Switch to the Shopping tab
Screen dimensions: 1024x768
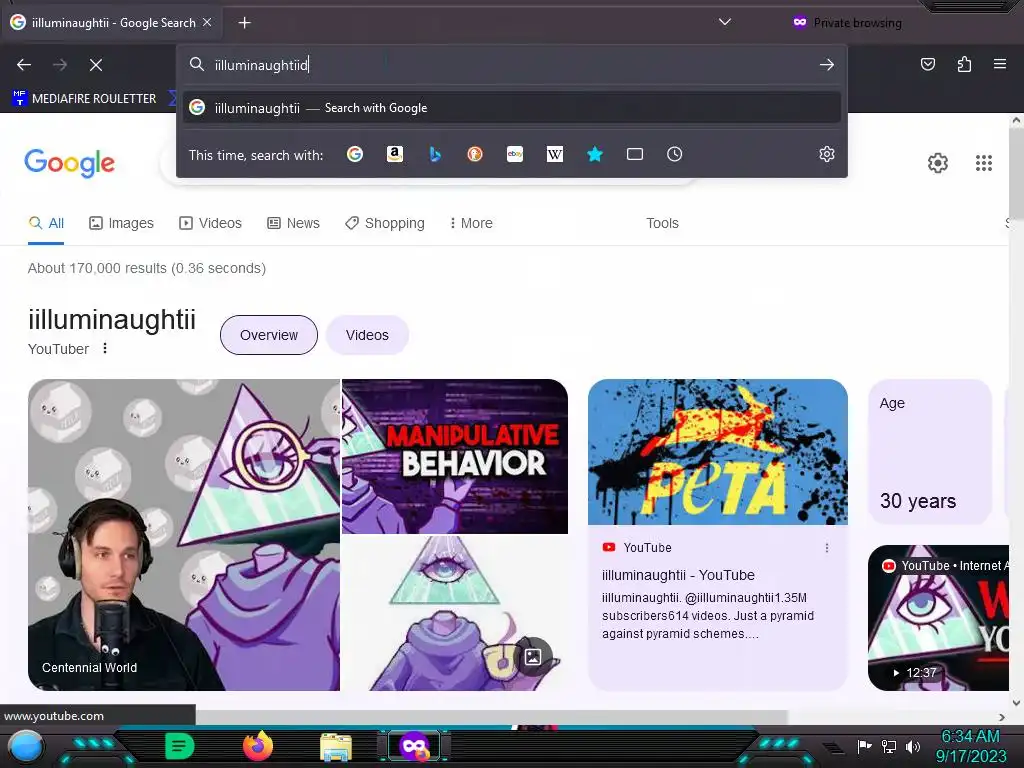(385, 223)
